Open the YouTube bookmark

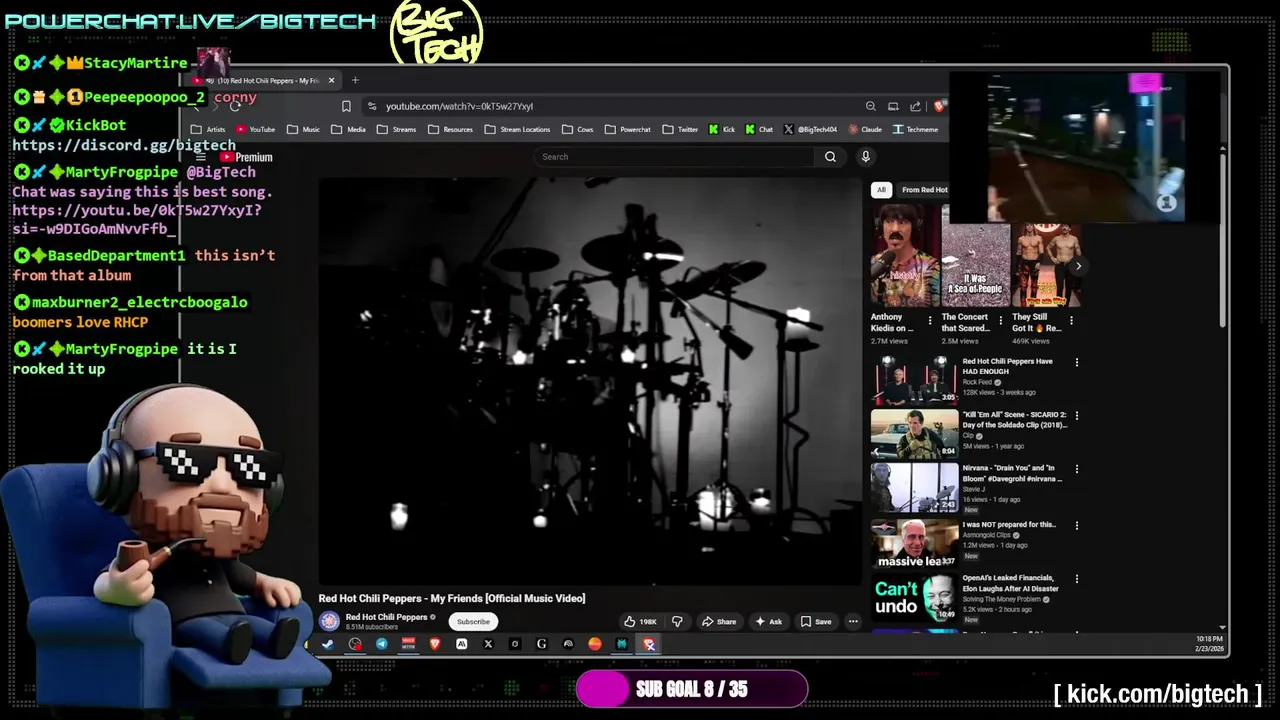(255, 129)
